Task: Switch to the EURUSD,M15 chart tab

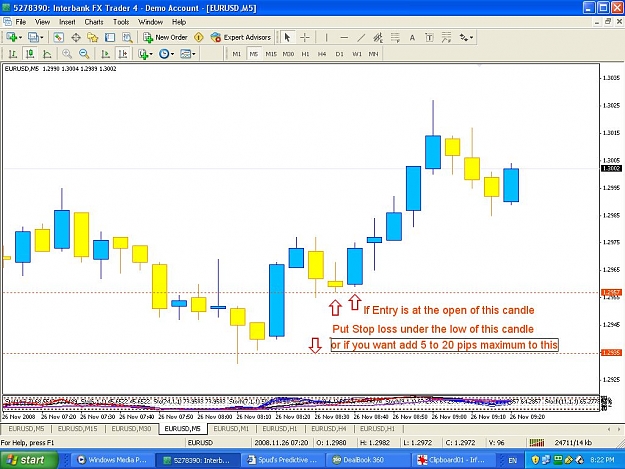Action: tap(77, 429)
